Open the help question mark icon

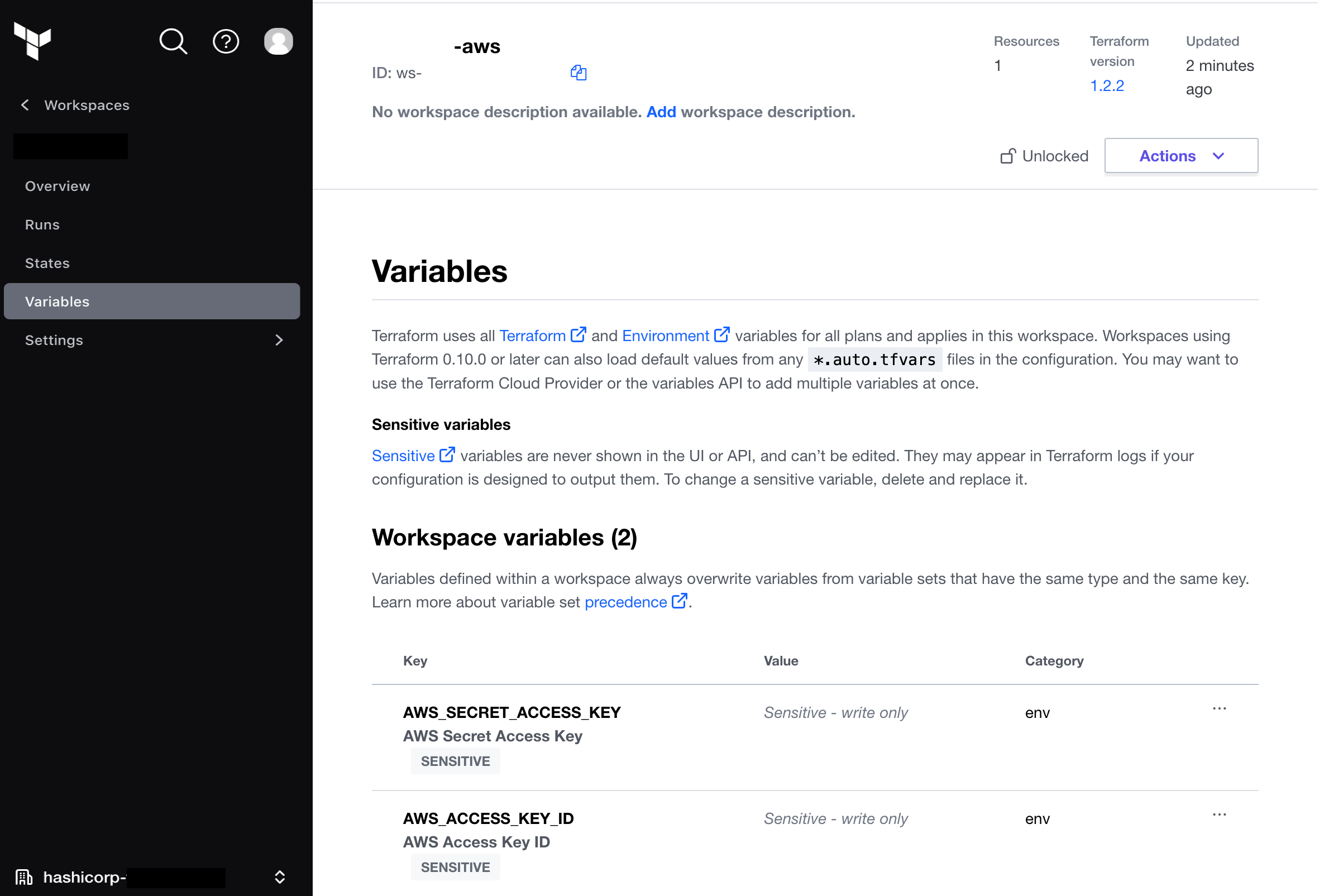click(226, 41)
